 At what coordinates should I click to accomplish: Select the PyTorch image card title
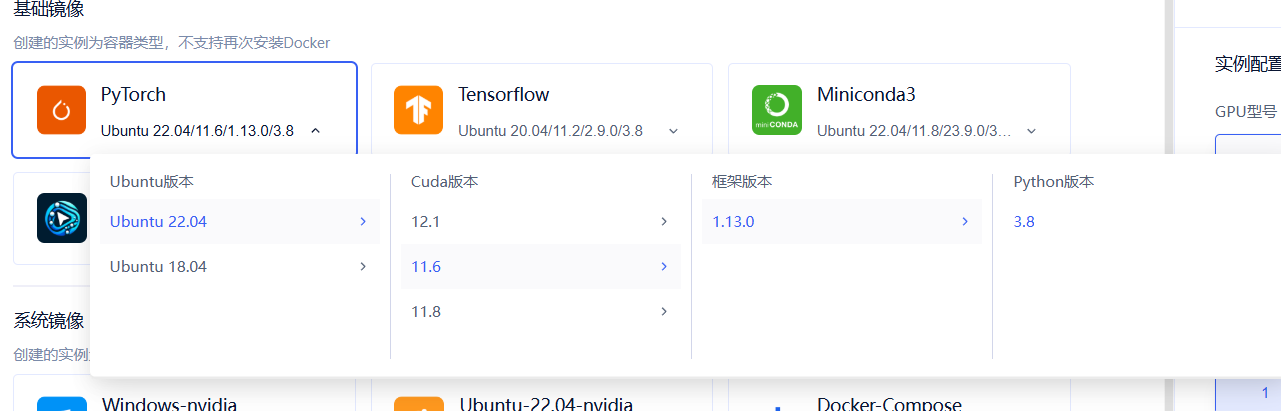(133, 95)
